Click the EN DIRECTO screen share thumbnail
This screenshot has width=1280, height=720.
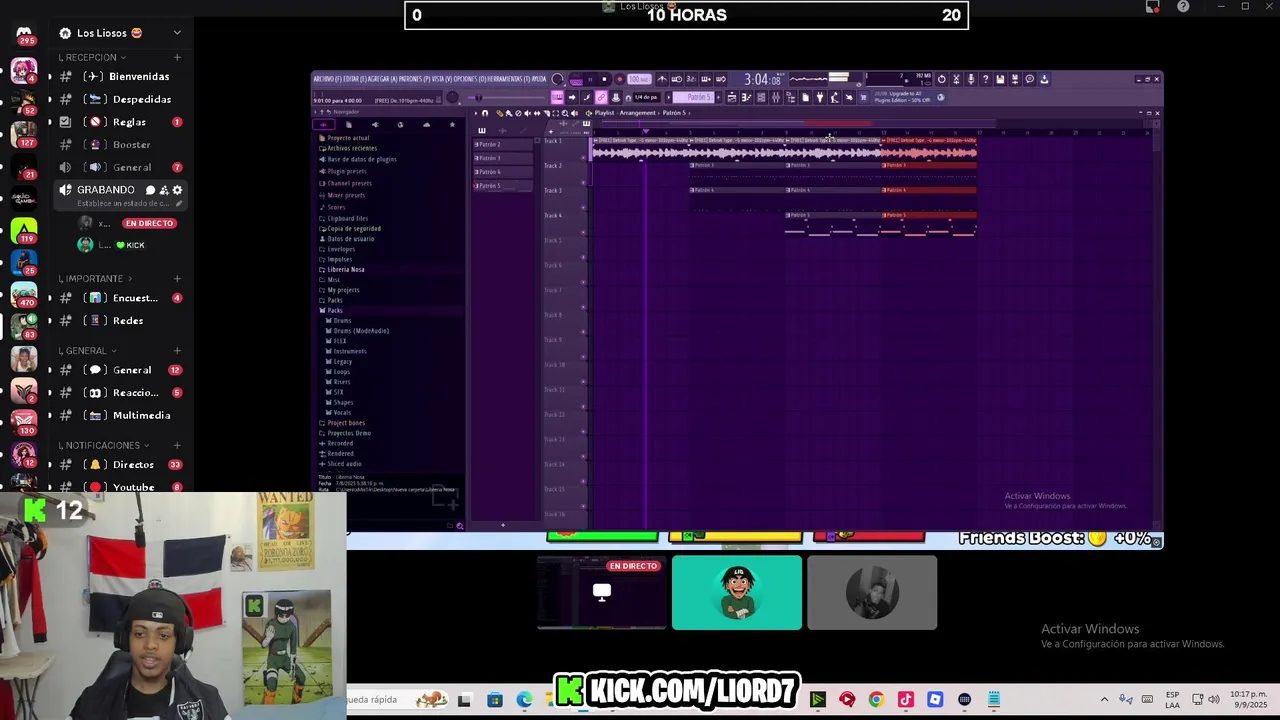(602, 593)
